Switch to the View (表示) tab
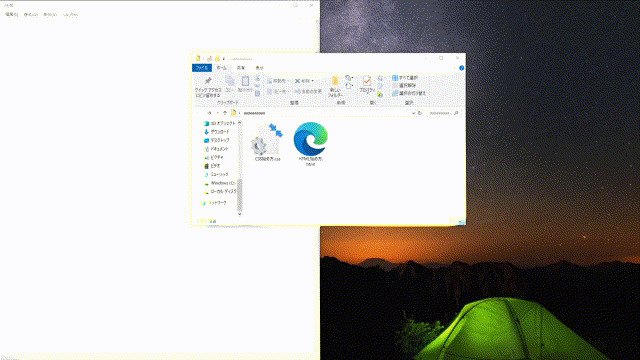The width and height of the screenshot is (640, 360). (x=260, y=68)
